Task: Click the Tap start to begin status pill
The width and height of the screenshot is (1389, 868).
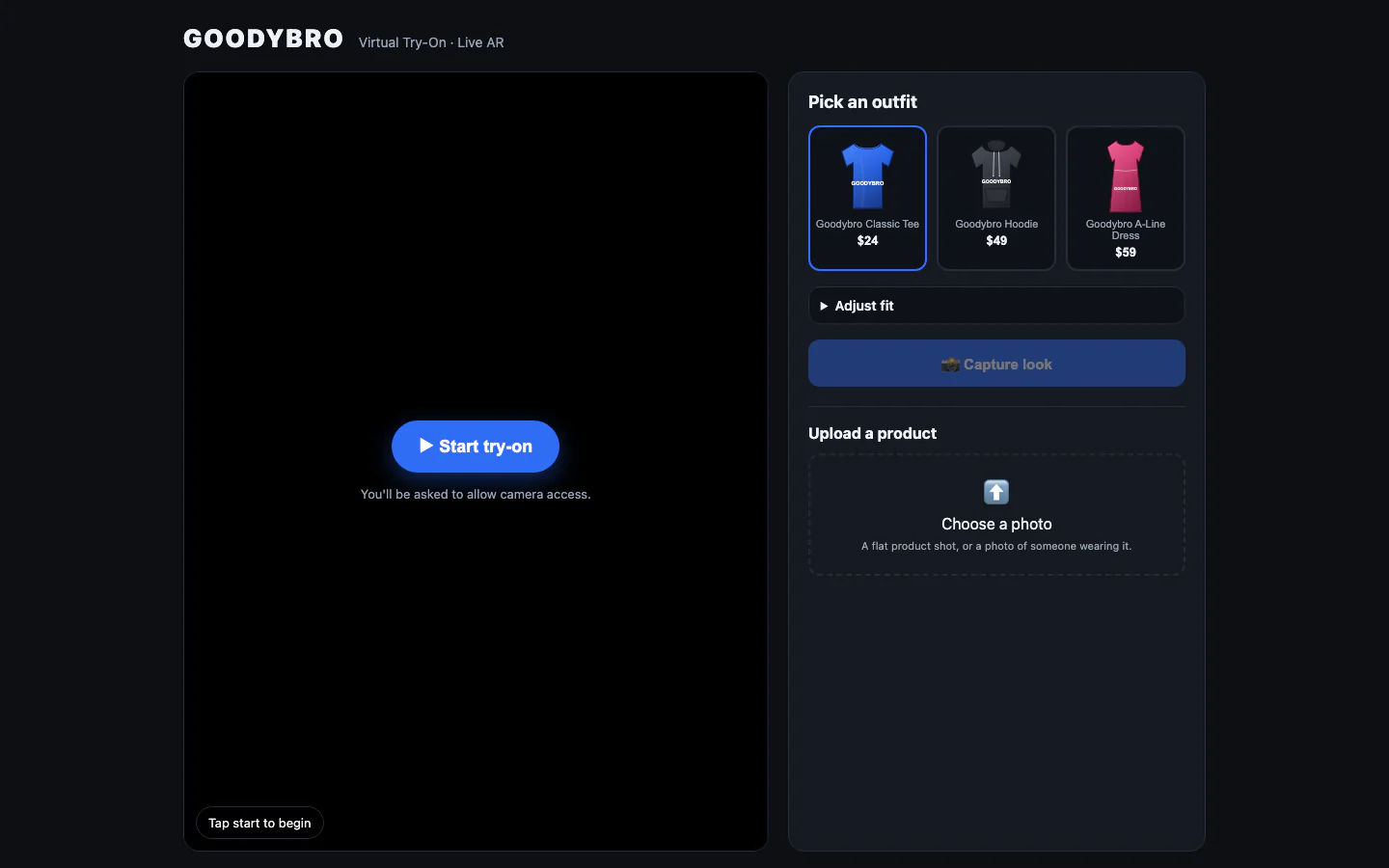Action: pyautogui.click(x=259, y=823)
